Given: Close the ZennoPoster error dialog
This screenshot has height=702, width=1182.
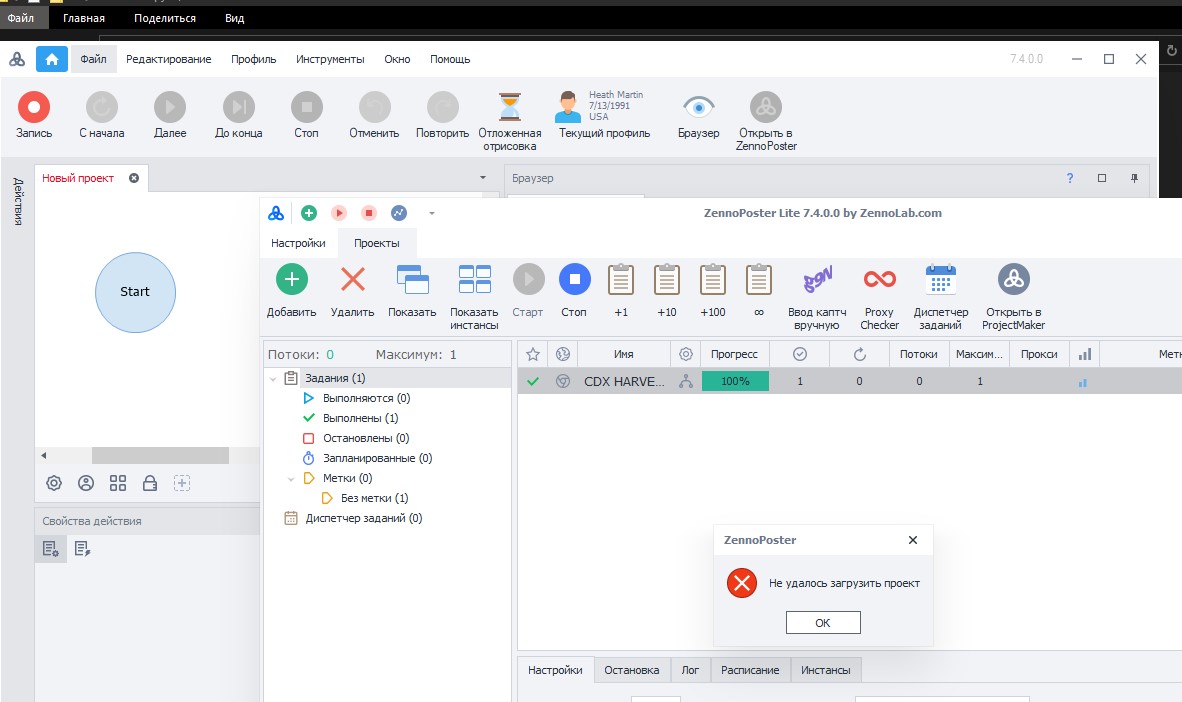Looking at the screenshot, I should (913, 540).
